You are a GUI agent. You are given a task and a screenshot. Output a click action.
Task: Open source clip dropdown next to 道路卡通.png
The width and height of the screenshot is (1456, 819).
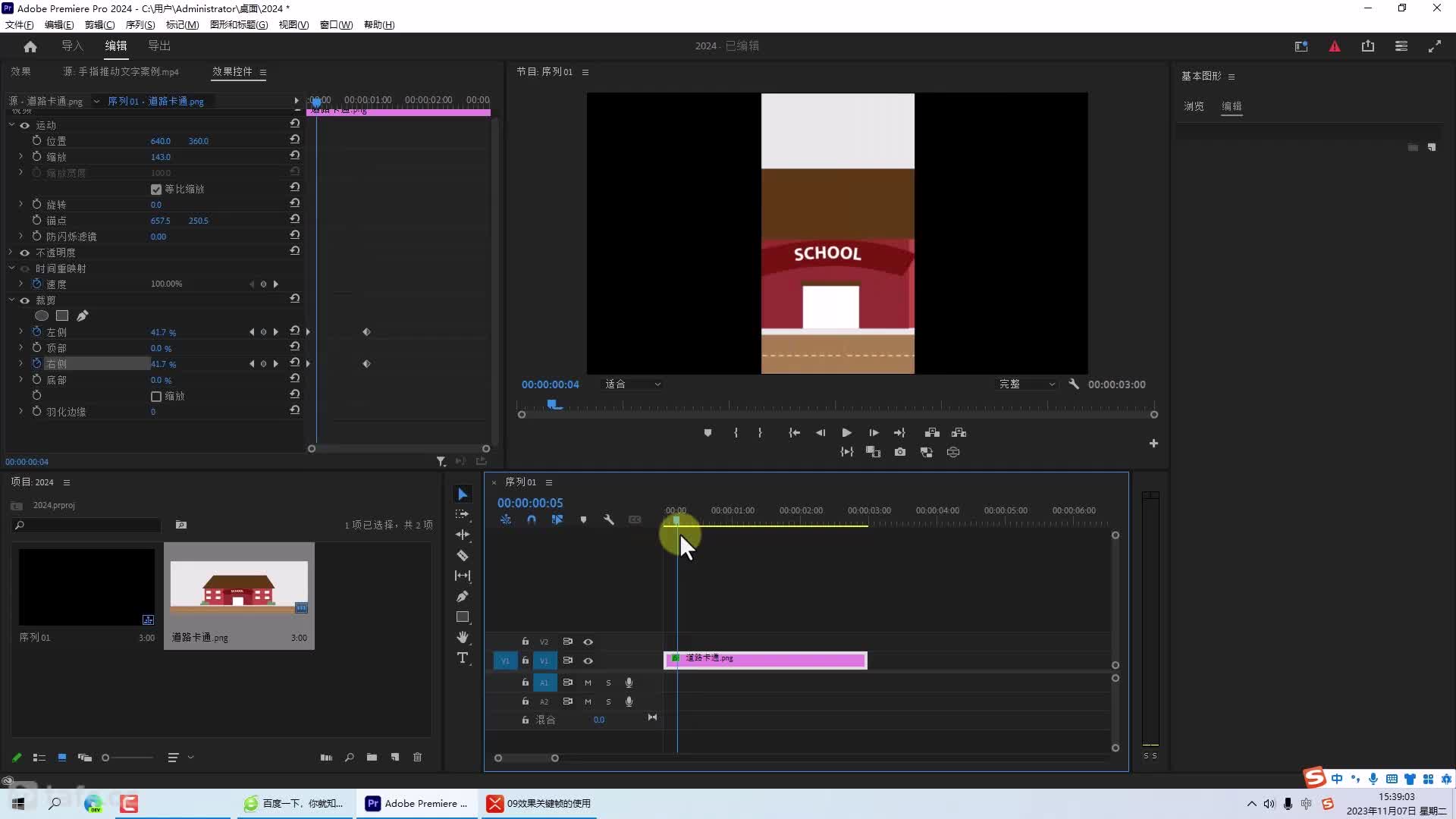96,101
